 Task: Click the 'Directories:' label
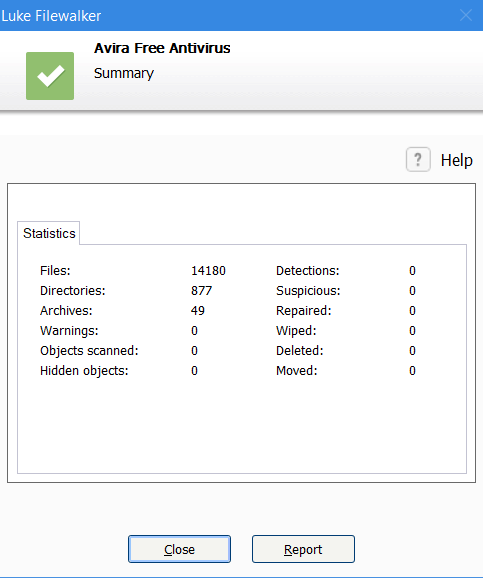point(73,291)
